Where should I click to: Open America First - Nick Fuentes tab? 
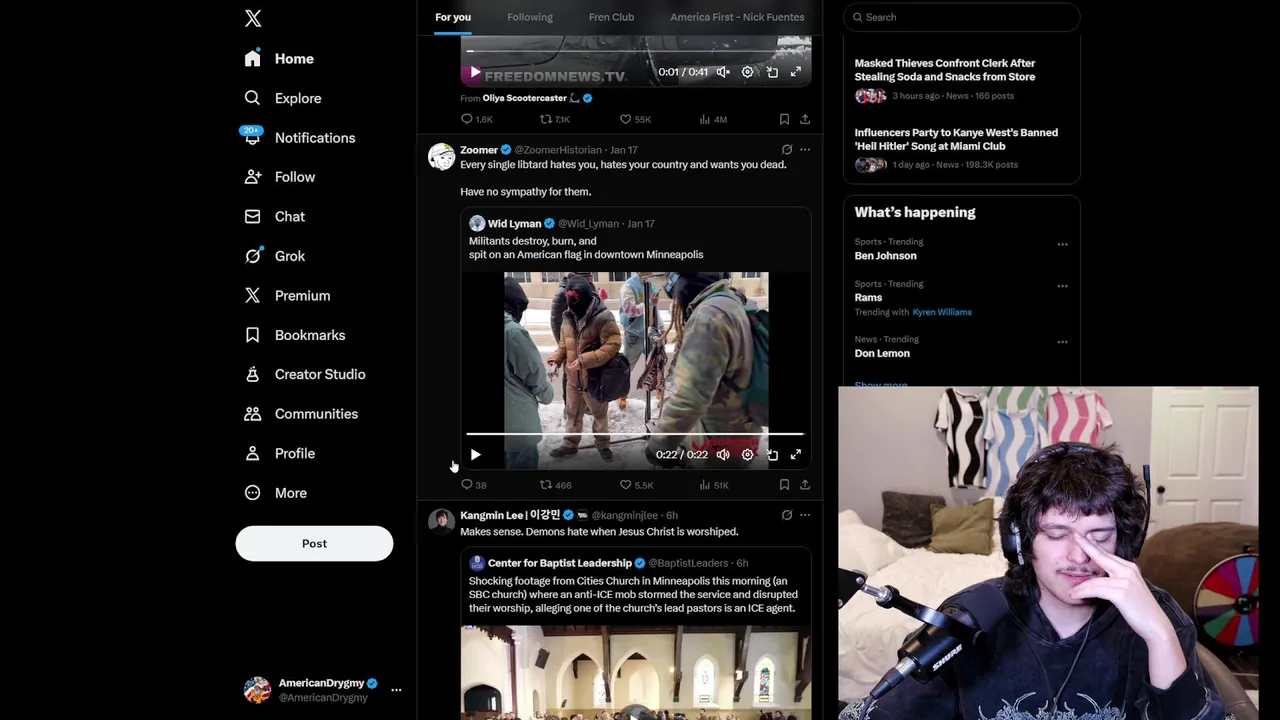tap(737, 17)
